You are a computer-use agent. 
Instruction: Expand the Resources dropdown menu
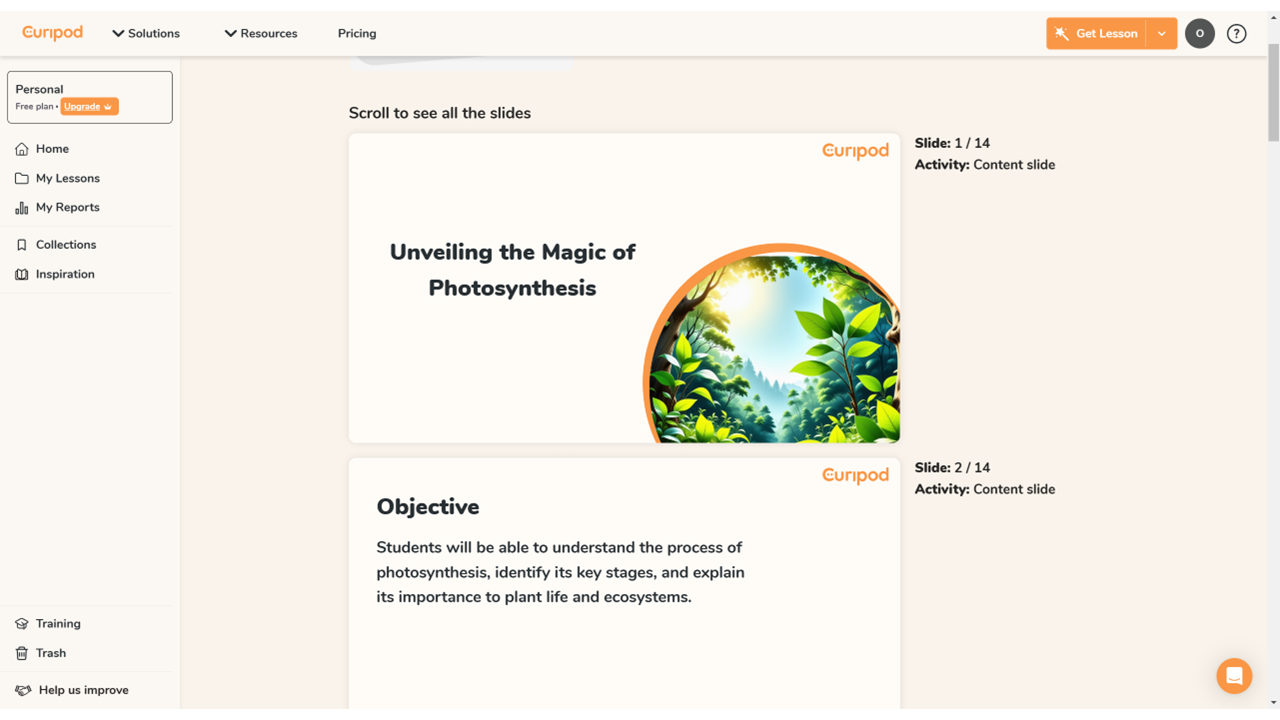261,34
